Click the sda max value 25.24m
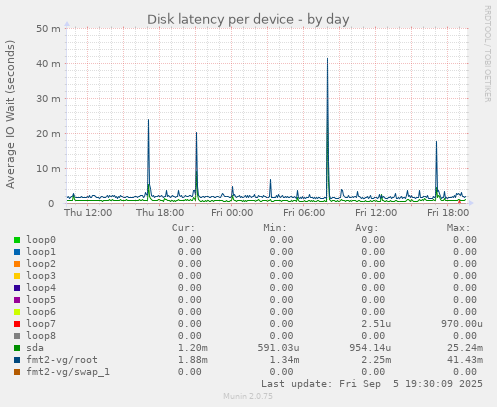Screen dimensions: 497x407 tap(465, 348)
